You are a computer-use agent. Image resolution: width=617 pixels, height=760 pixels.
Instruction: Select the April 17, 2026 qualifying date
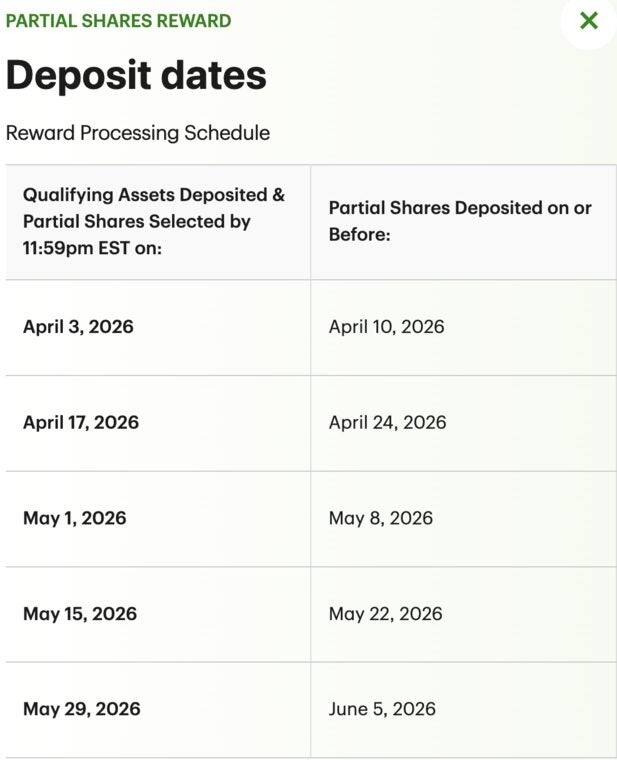pyautogui.click(x=81, y=422)
